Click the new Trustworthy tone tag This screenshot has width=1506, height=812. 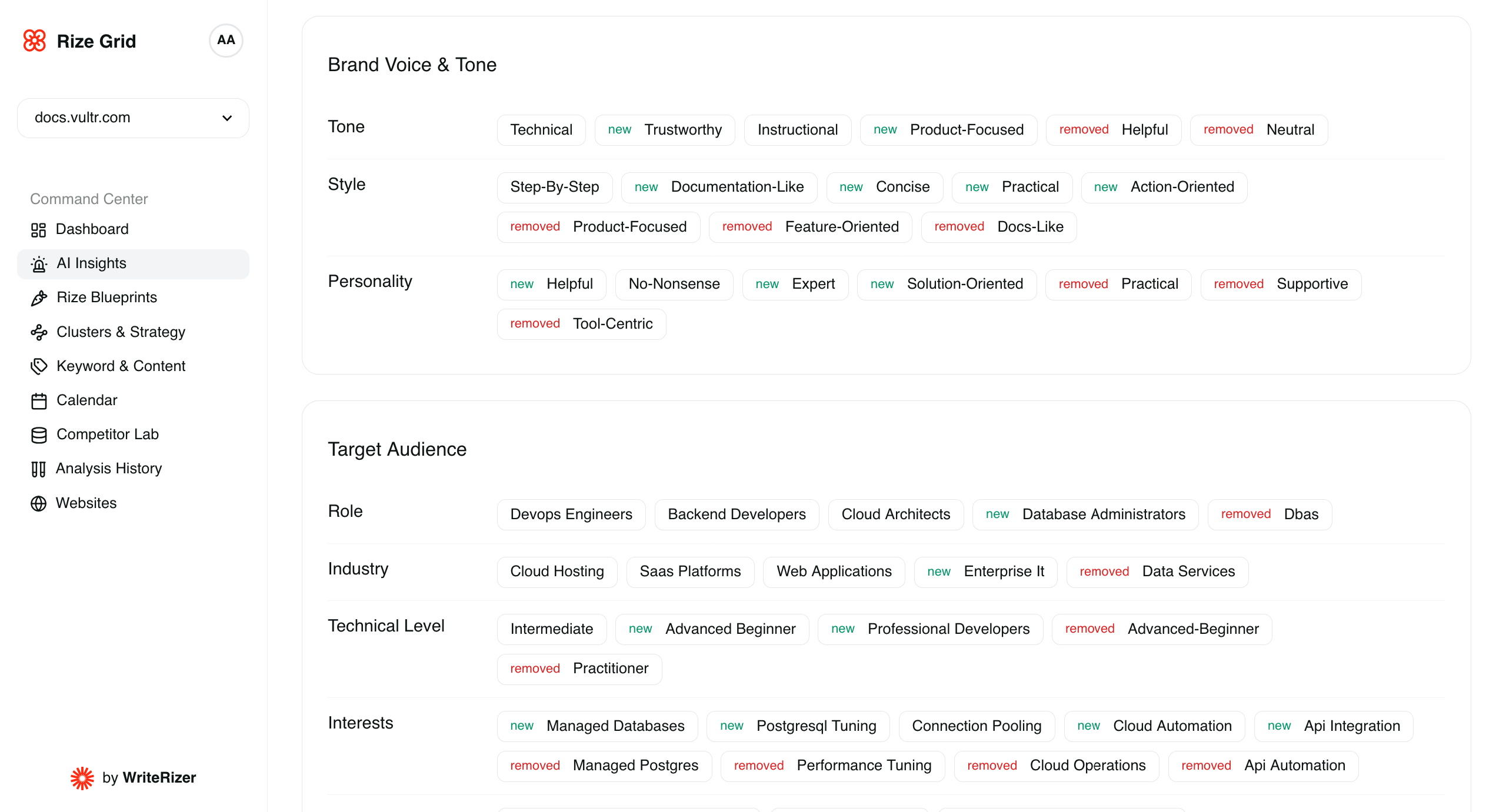[665, 129]
